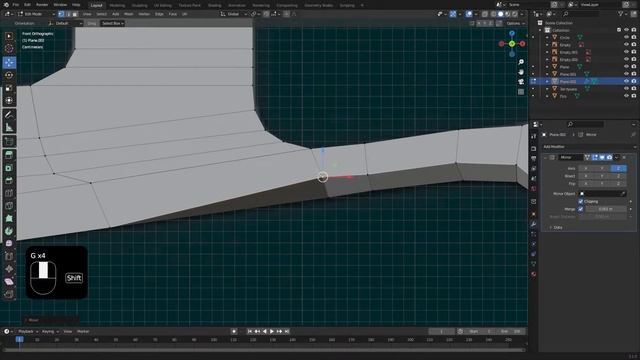Toggle the Merge checkbox in Mirror modifier
640x360 pixels.
pos(580,209)
